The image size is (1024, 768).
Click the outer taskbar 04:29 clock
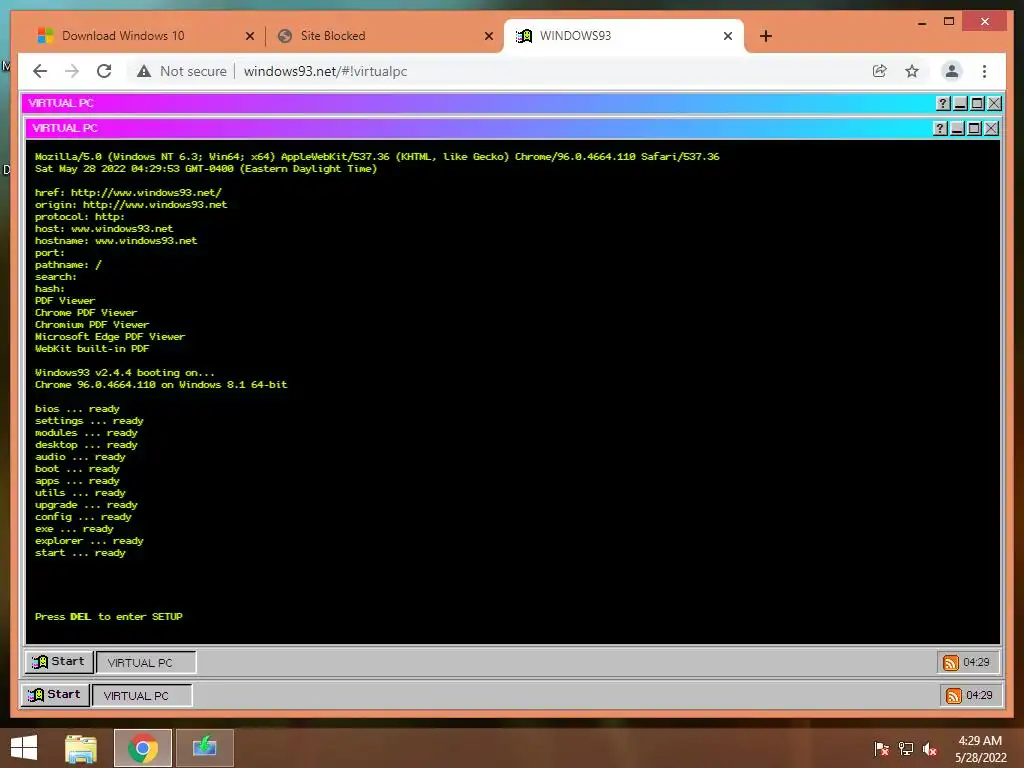point(979,696)
